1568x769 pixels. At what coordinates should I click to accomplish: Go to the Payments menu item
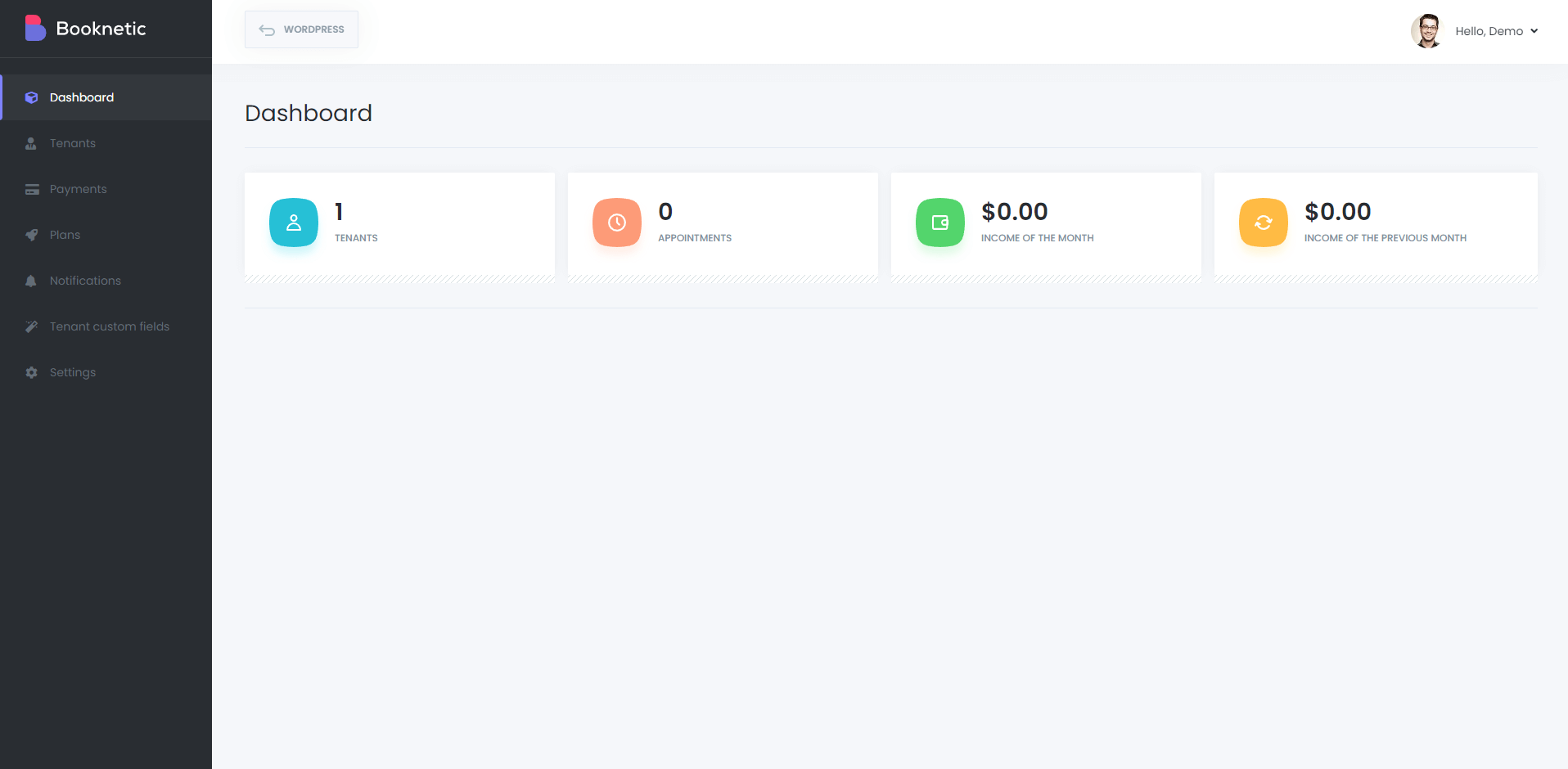79,189
